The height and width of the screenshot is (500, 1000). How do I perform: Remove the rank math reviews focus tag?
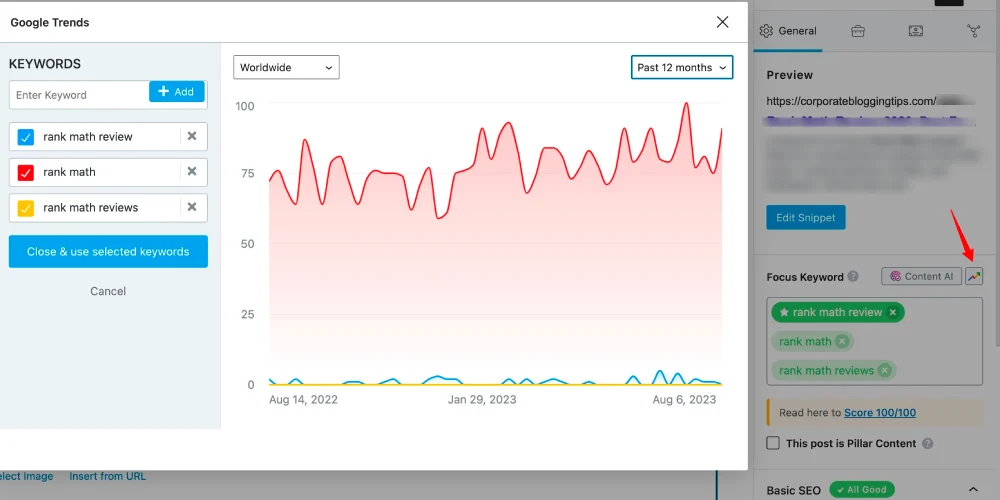click(884, 371)
